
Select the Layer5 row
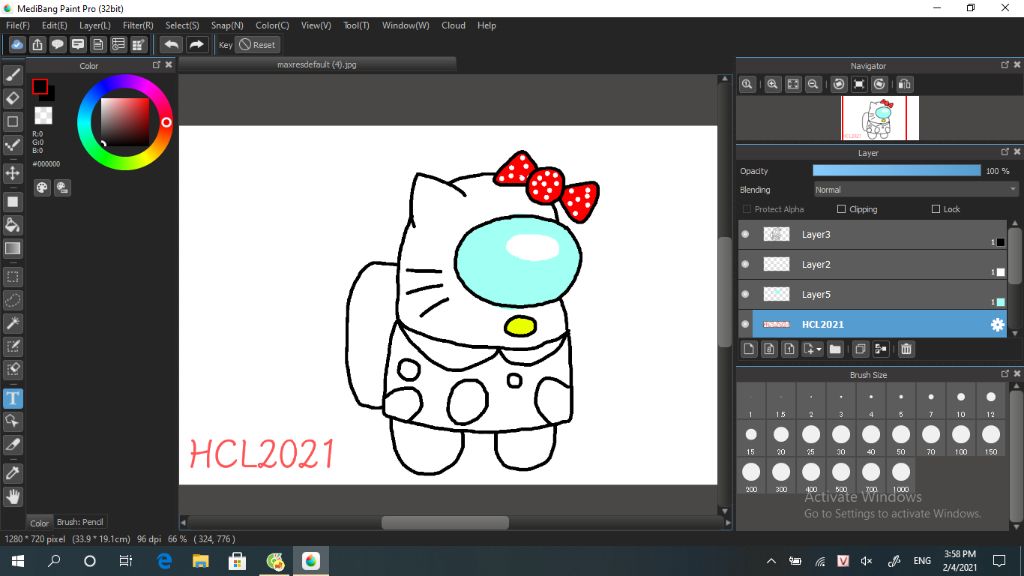click(872, 295)
